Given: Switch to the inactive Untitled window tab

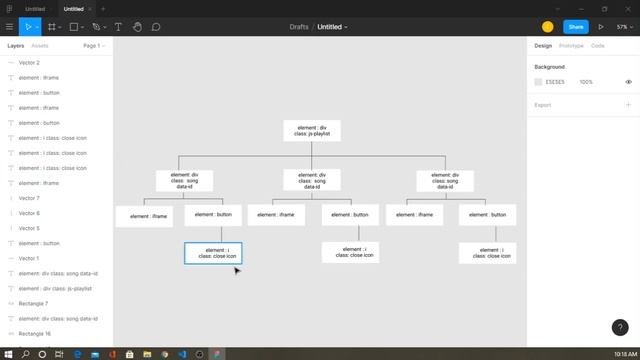Looking at the screenshot, I should click(x=35, y=9).
